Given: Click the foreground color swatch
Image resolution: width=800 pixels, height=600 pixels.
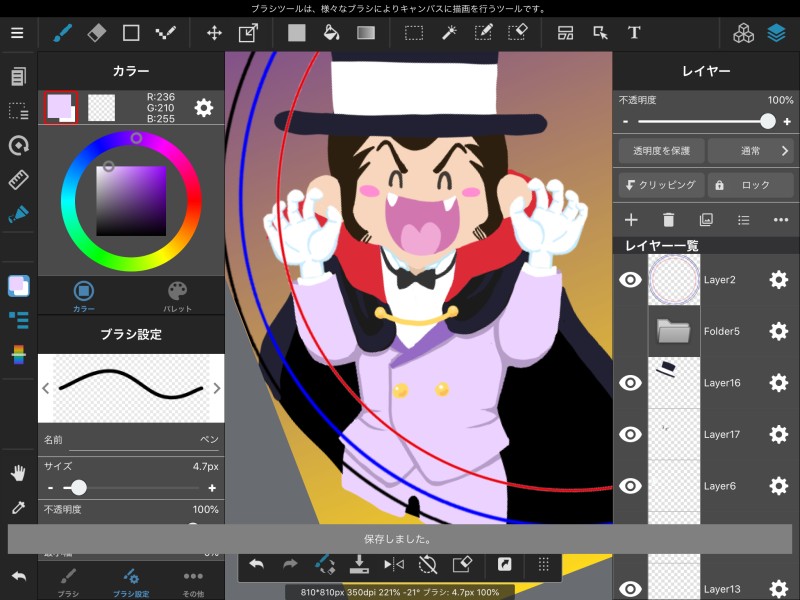Looking at the screenshot, I should click(x=61, y=108).
